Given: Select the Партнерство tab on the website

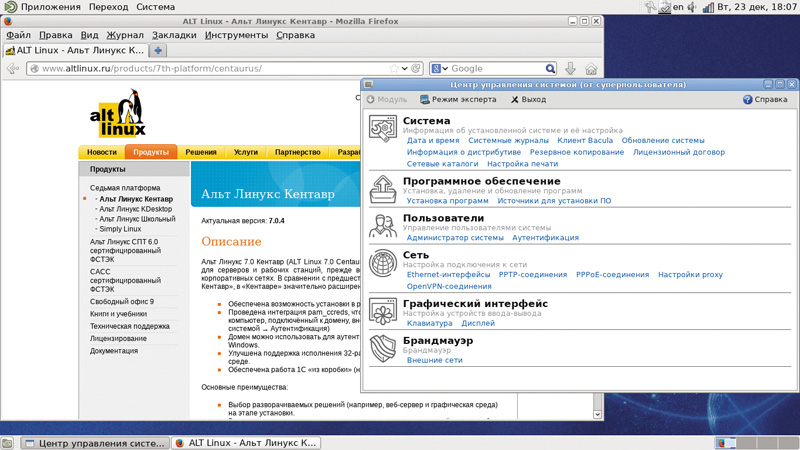Looking at the screenshot, I should [297, 152].
